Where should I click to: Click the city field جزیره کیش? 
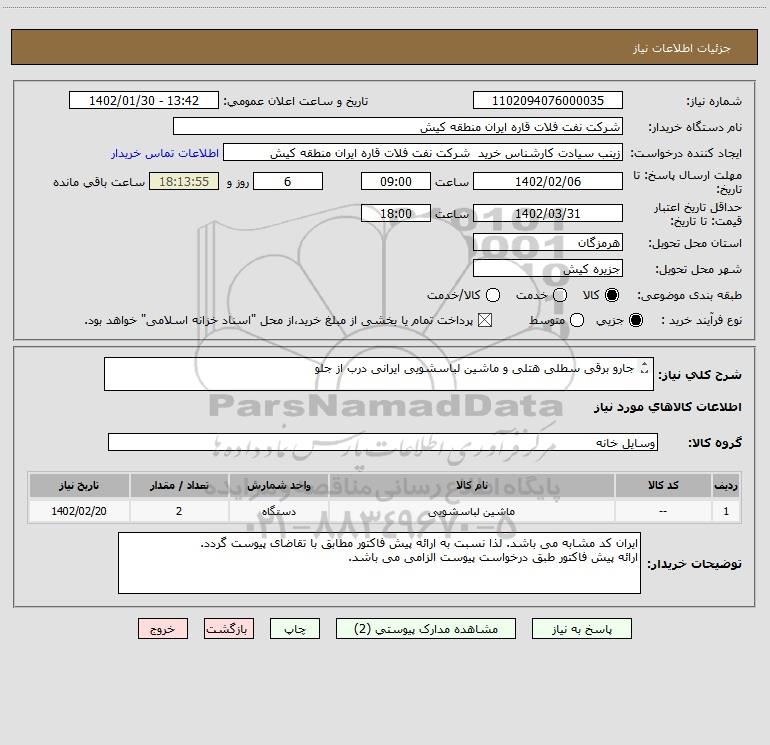[548, 268]
